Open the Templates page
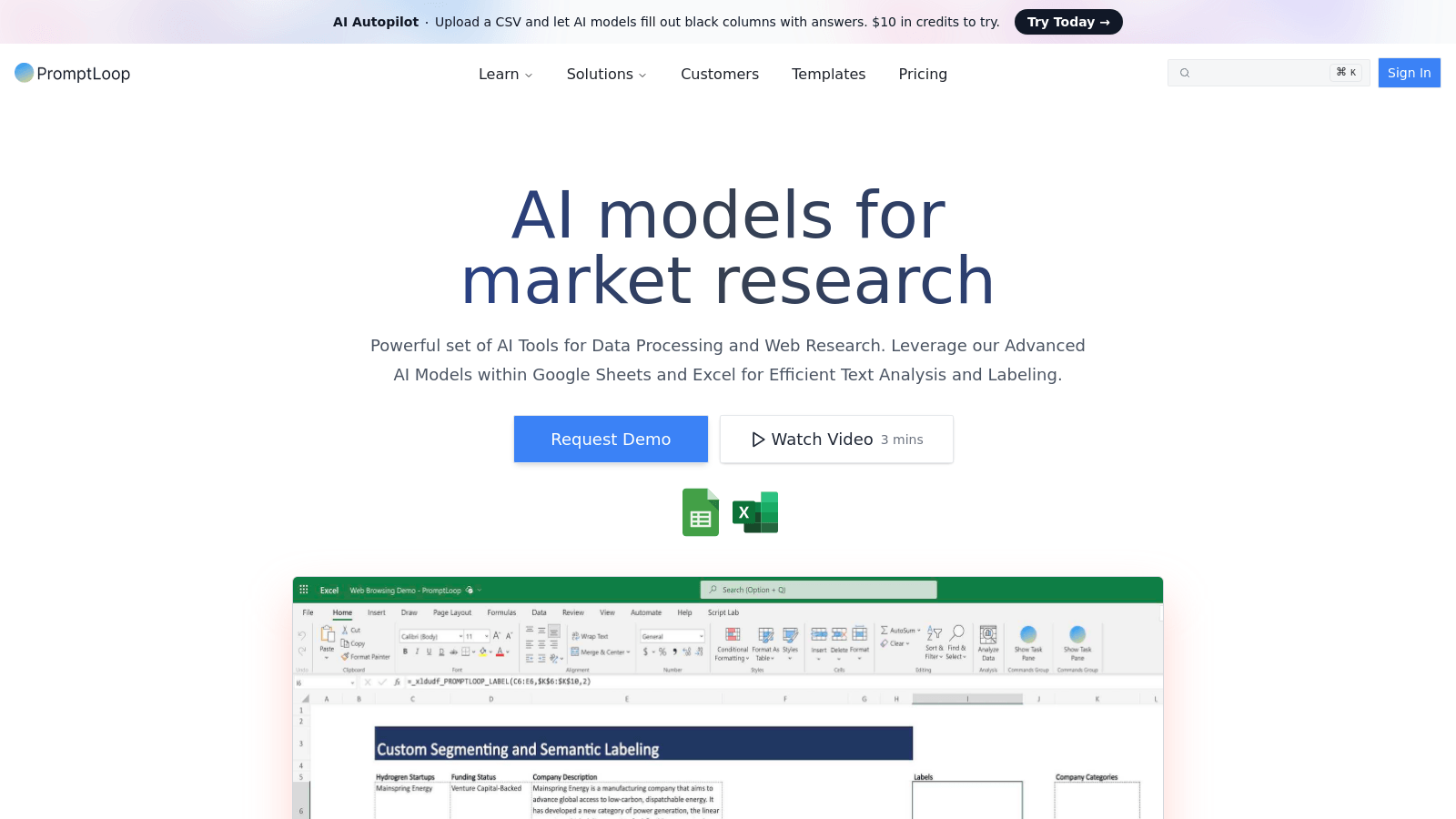This screenshot has width=1456, height=819. tap(829, 74)
